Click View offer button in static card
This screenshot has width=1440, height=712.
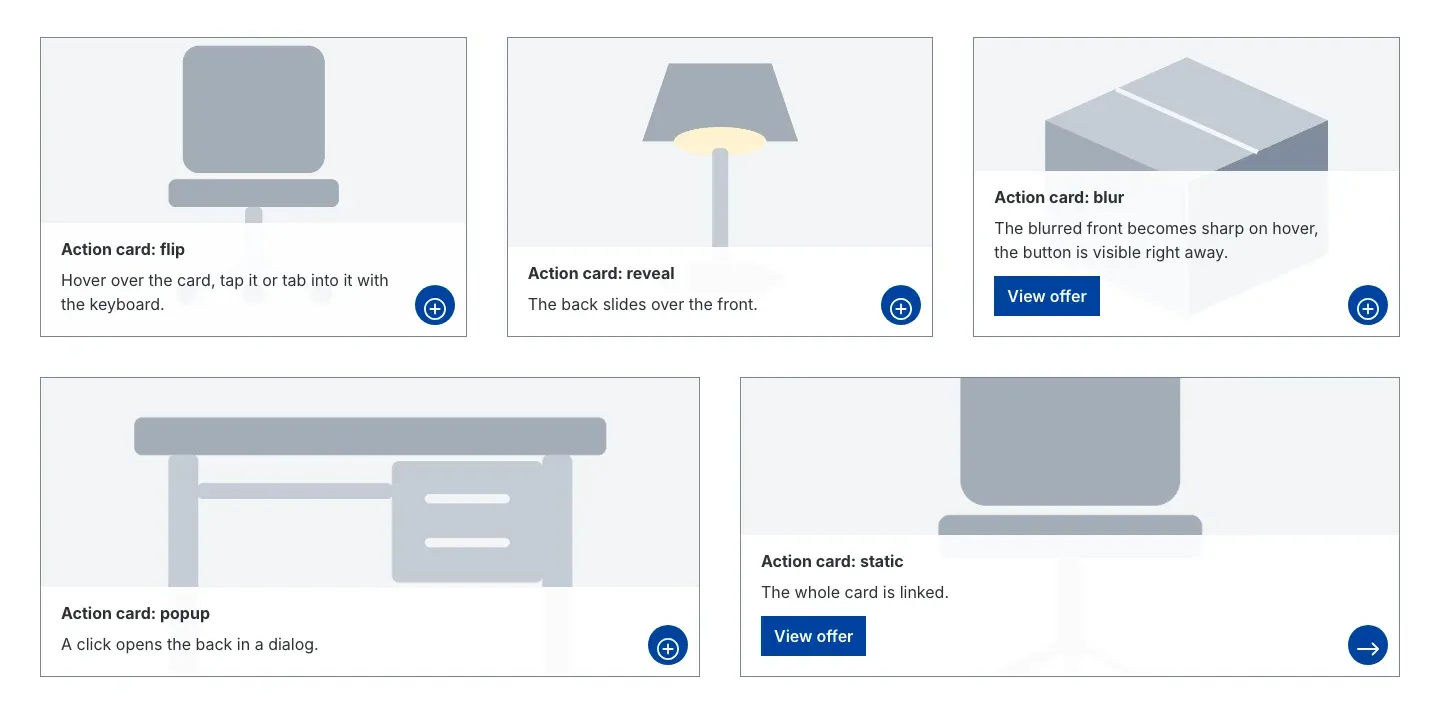coord(813,636)
